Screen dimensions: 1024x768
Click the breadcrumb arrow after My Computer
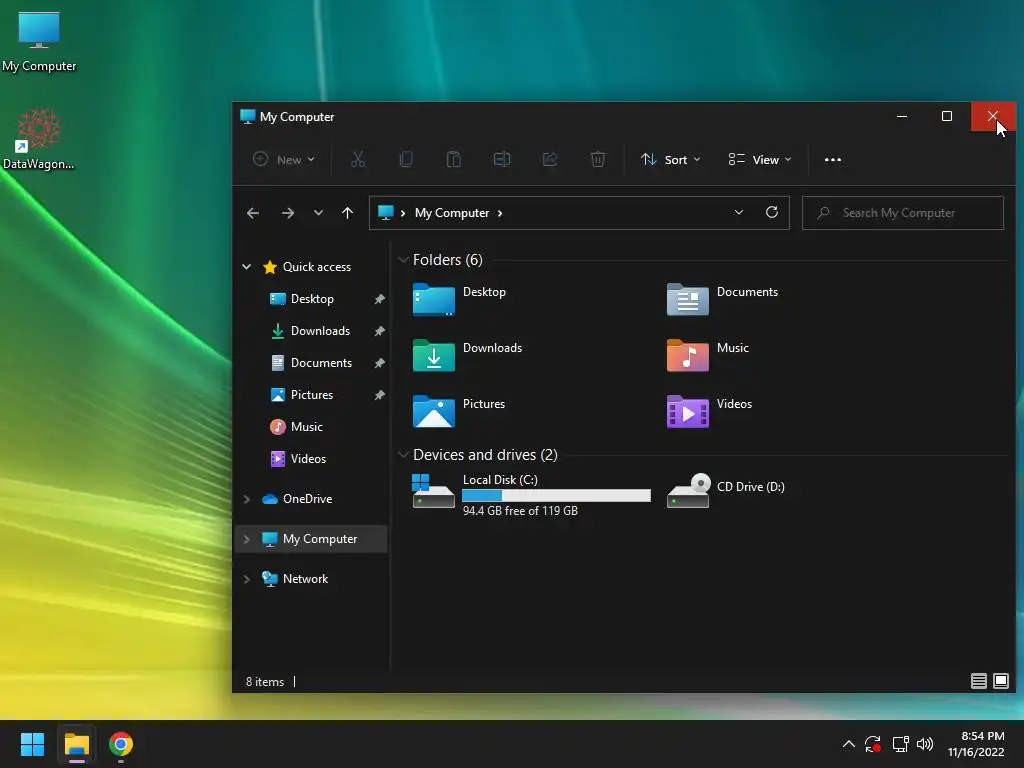tap(500, 213)
